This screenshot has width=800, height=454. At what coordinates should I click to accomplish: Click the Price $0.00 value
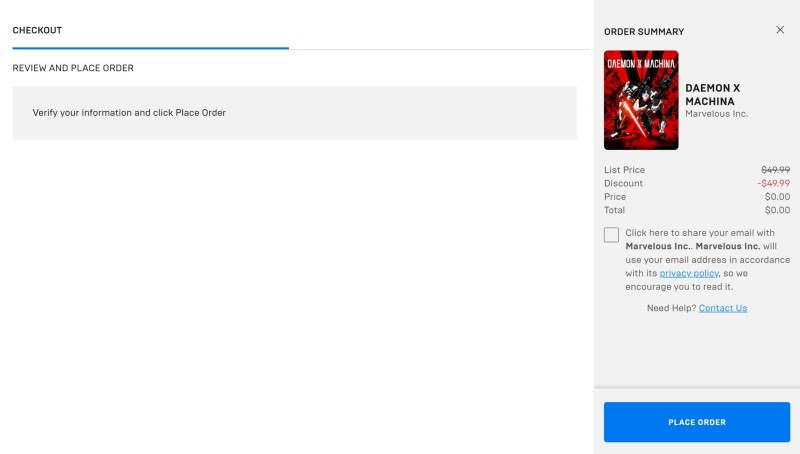(x=777, y=197)
